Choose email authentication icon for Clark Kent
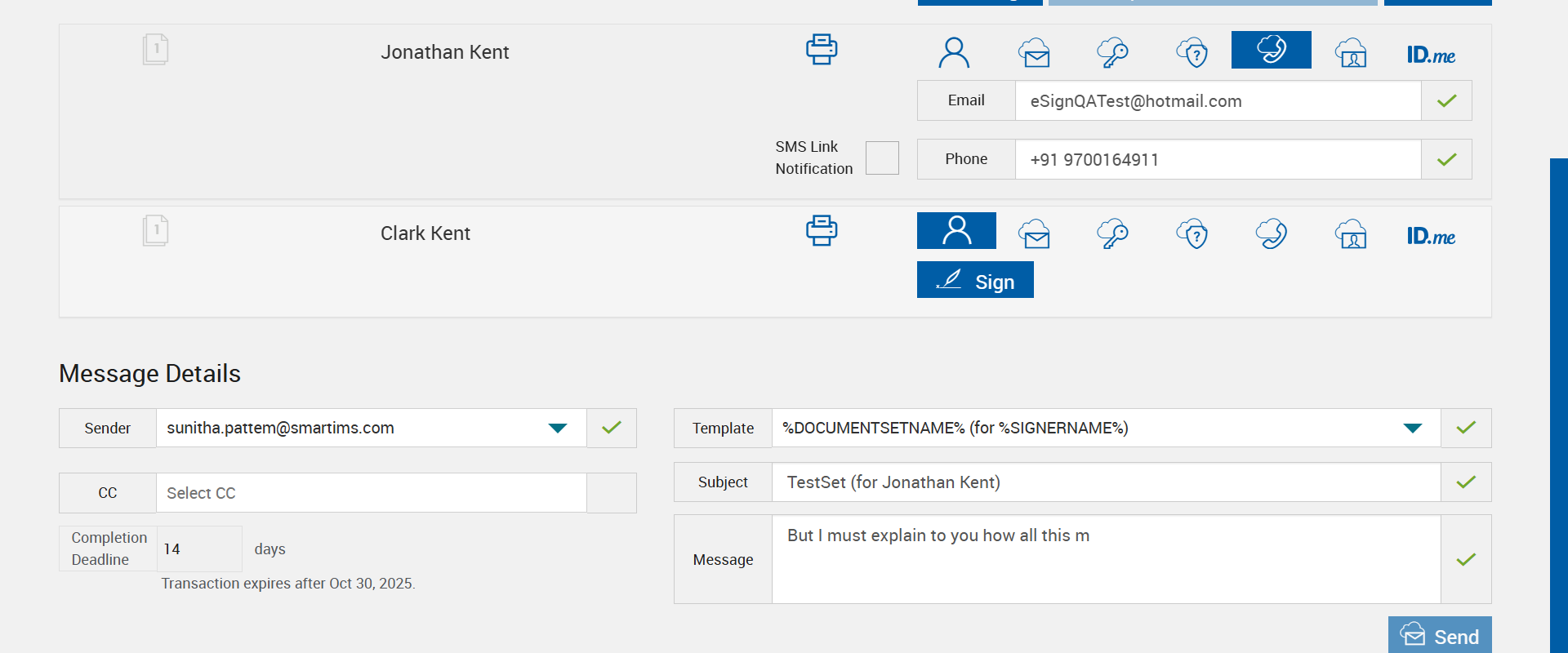 pos(1034,234)
